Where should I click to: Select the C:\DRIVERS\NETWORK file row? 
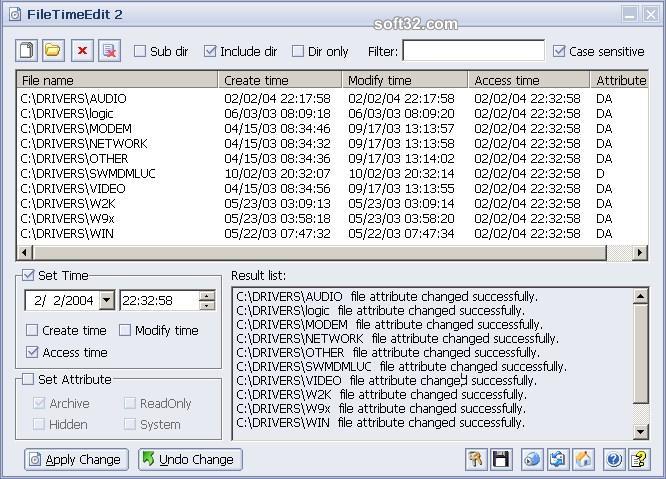[x=332, y=144]
